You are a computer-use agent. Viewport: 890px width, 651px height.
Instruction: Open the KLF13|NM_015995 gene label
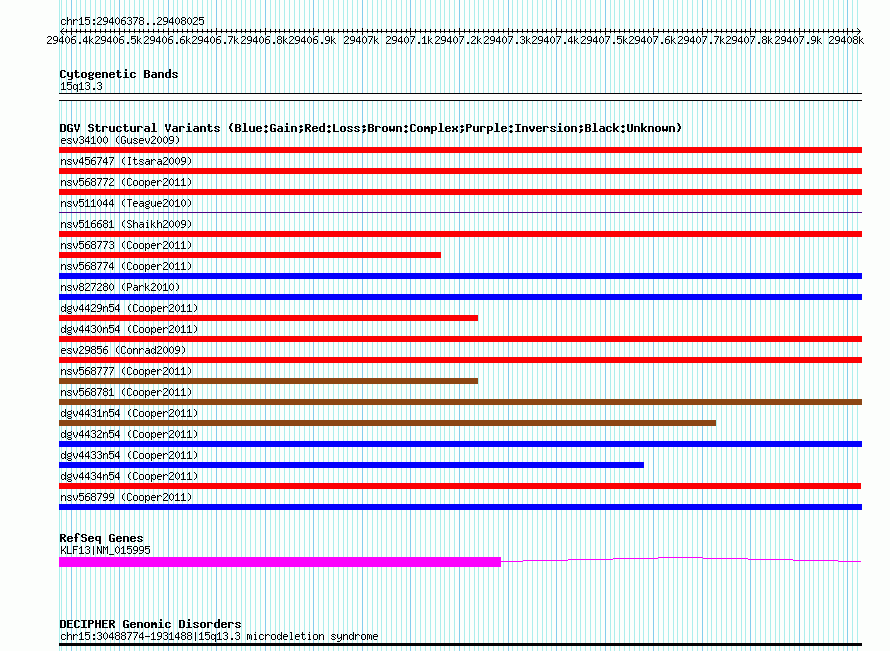[105, 550]
